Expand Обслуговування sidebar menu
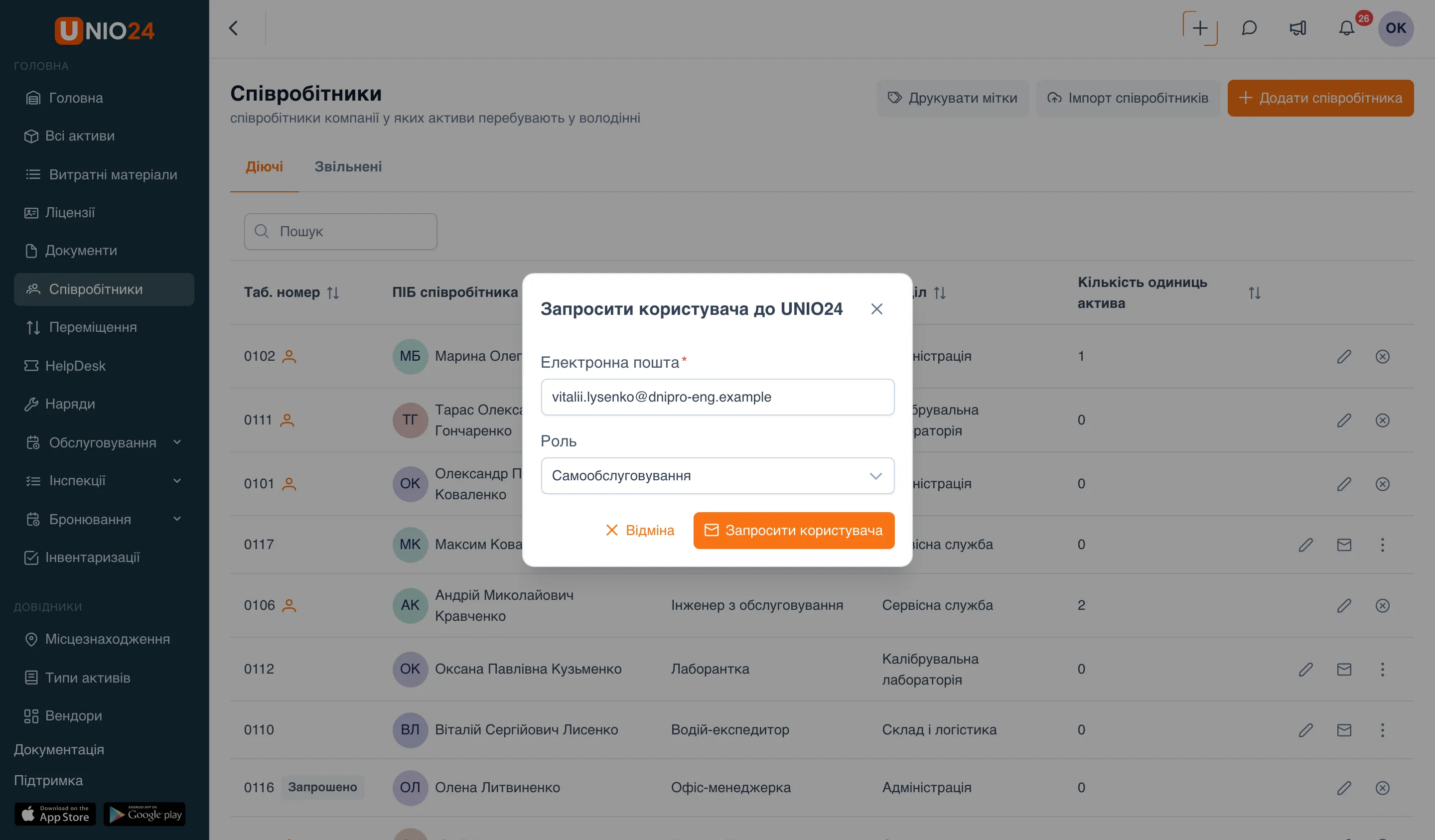Viewport: 1435px width, 840px height. pyautogui.click(x=104, y=442)
